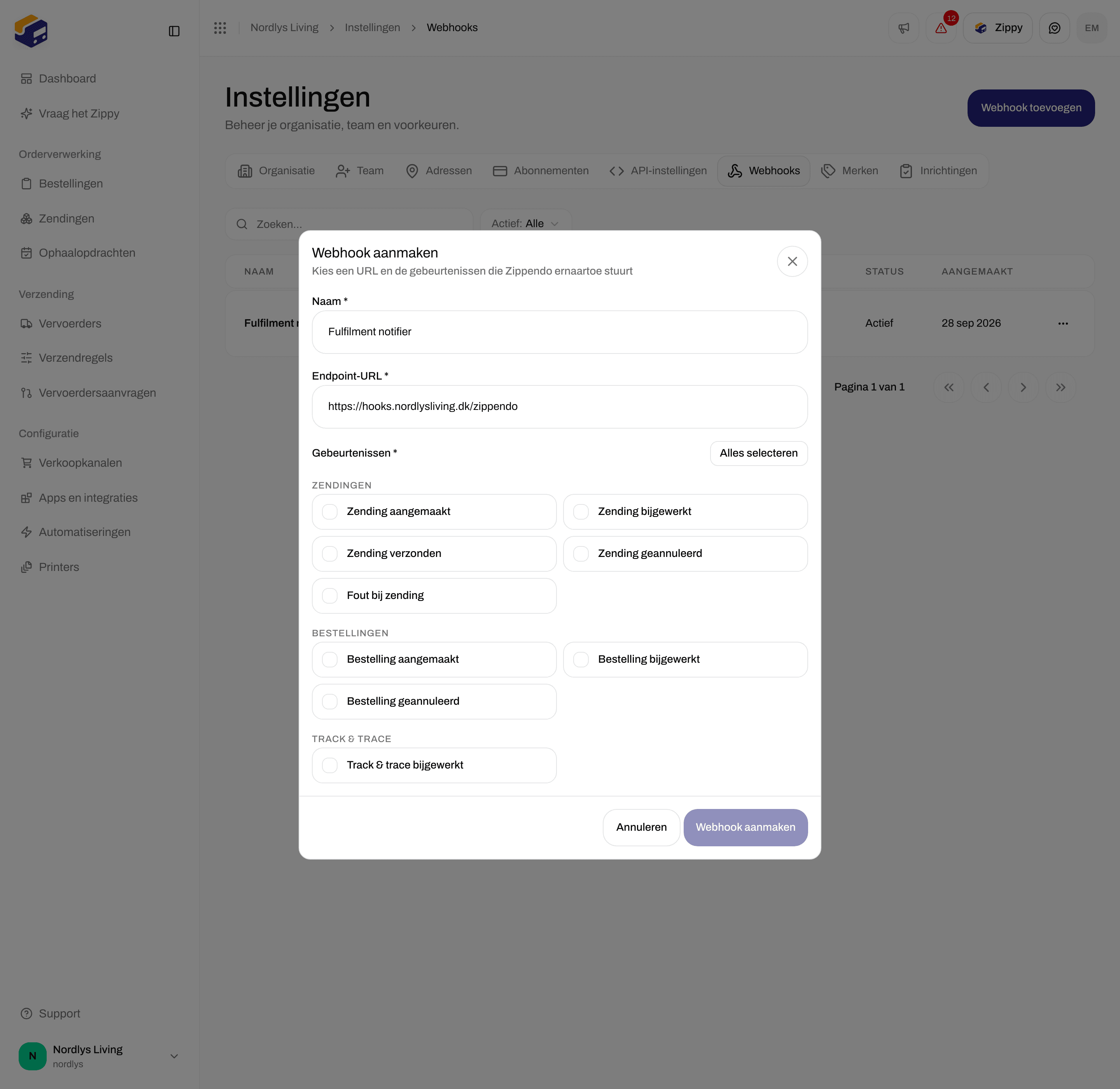
Task: Focus the Endpoint-URL input field
Action: coord(560,407)
